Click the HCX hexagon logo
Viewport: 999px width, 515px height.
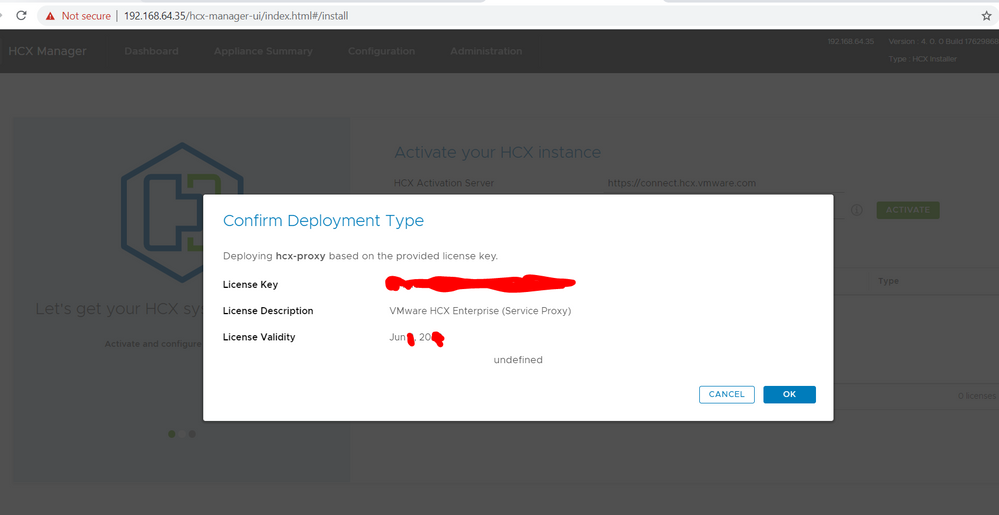182,212
